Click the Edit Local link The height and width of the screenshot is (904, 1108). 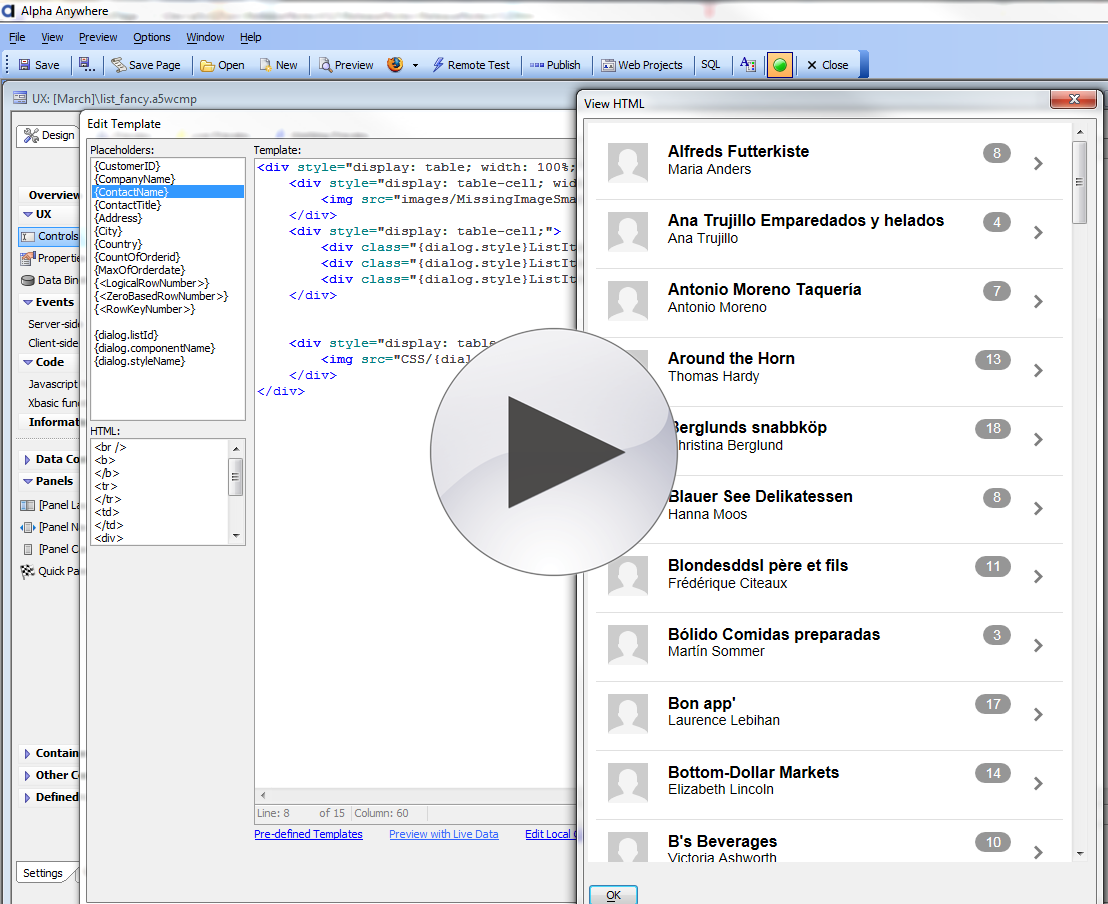551,834
